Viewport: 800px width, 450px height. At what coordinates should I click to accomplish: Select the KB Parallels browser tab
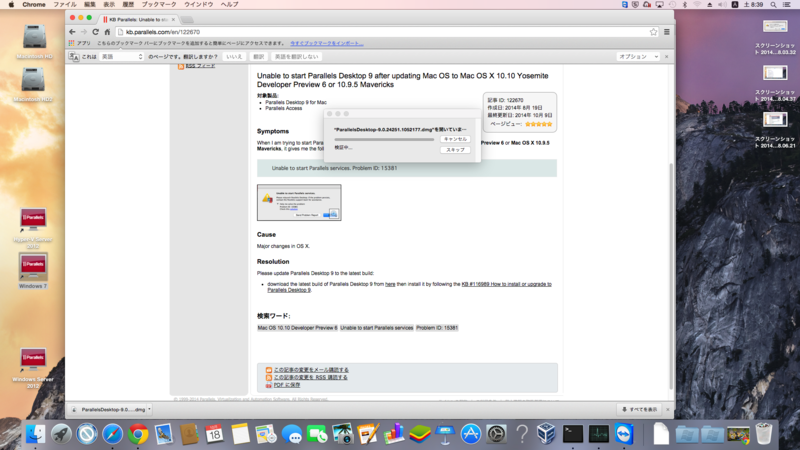pos(138,19)
